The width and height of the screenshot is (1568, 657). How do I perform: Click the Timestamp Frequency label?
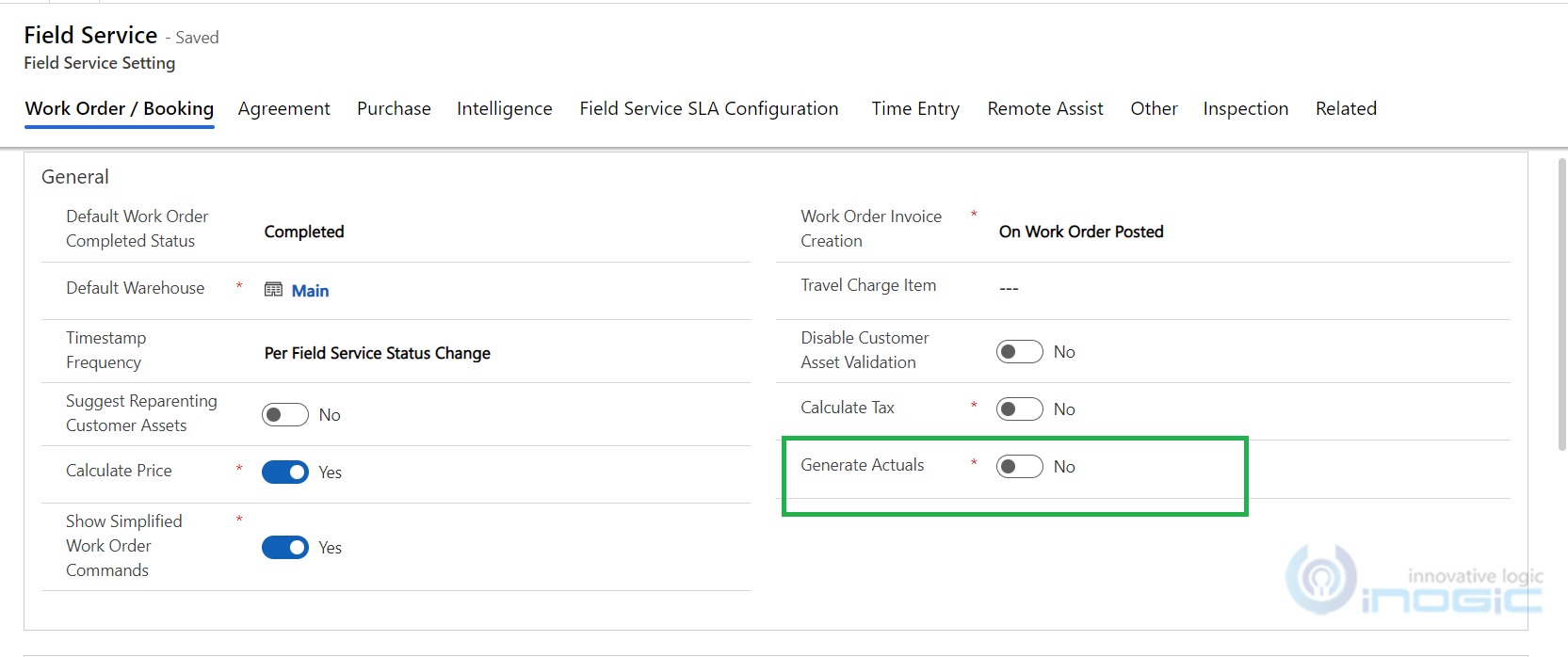pyautogui.click(x=106, y=350)
